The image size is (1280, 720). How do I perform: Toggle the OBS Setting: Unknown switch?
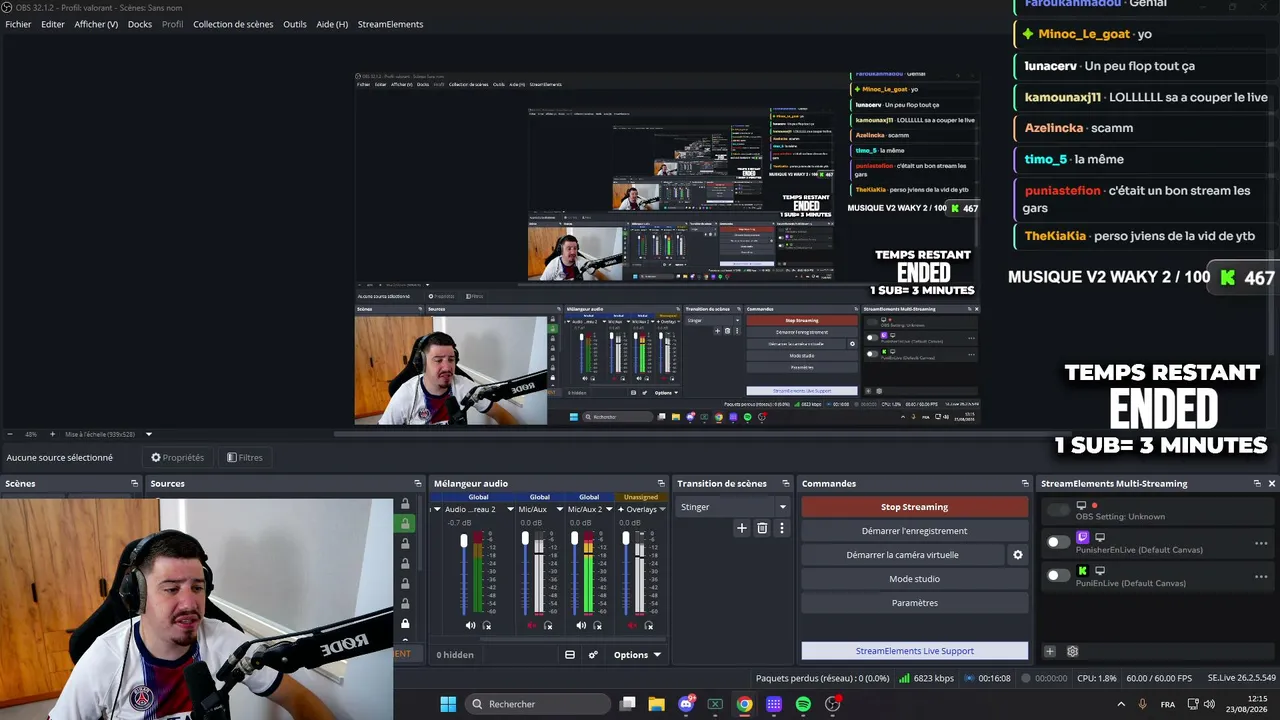coord(1058,510)
